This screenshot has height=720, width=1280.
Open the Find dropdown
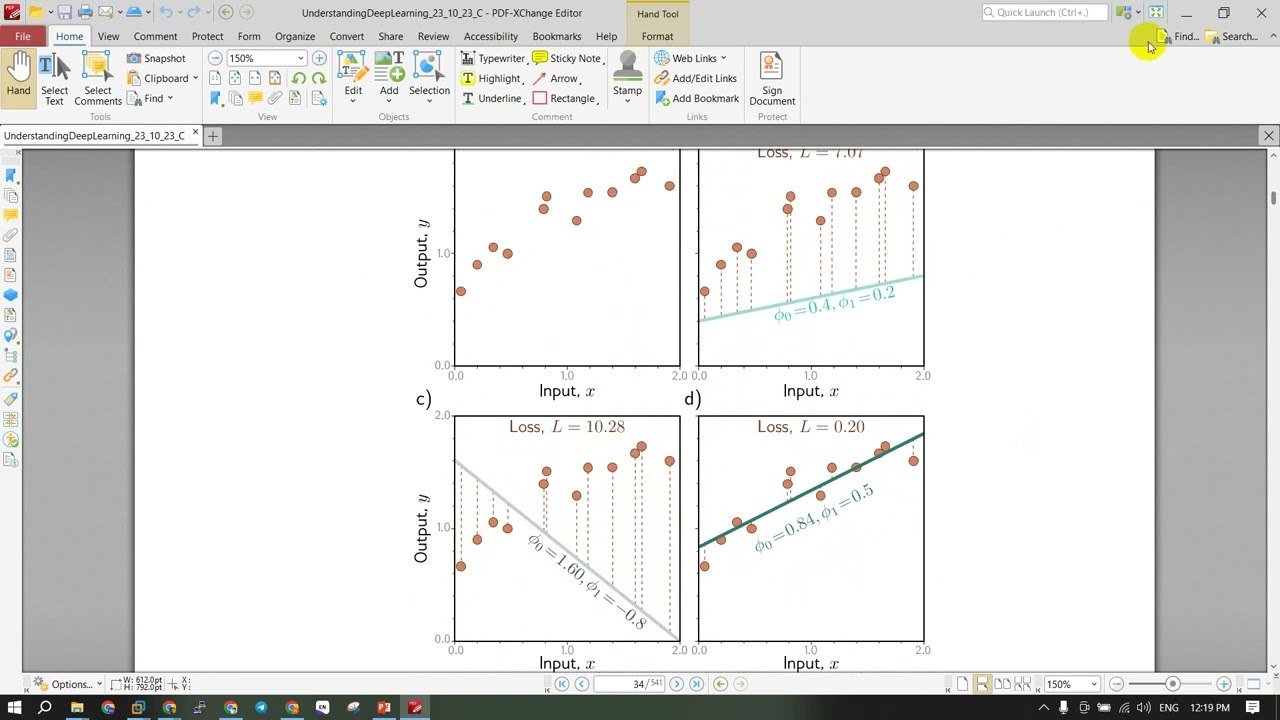pos(150,99)
